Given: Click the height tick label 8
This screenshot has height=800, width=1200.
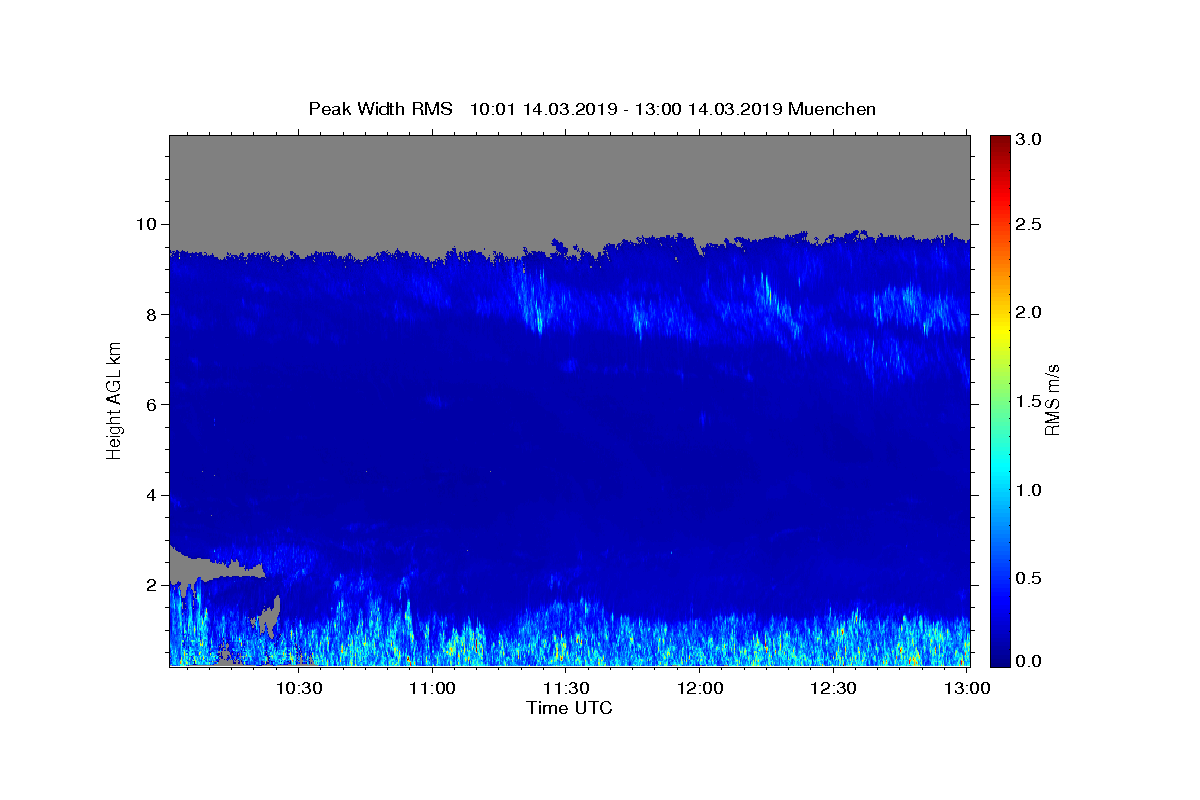Looking at the screenshot, I should pos(152,314).
